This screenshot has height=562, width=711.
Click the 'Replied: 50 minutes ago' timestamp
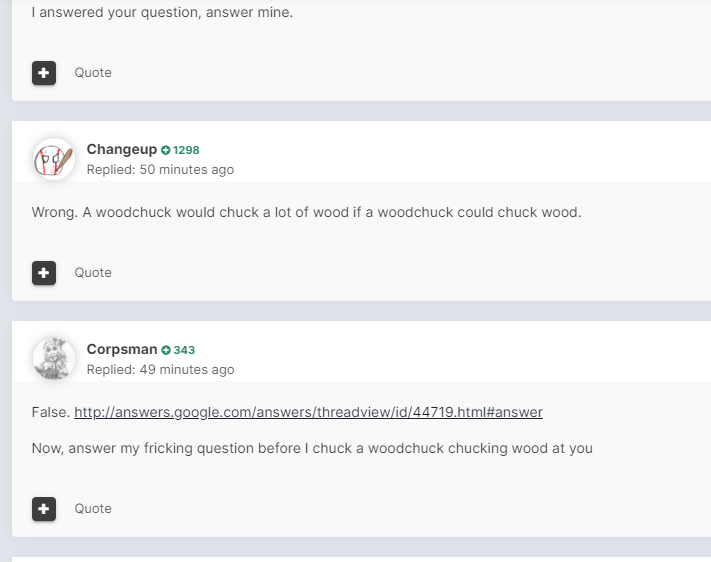pos(160,170)
